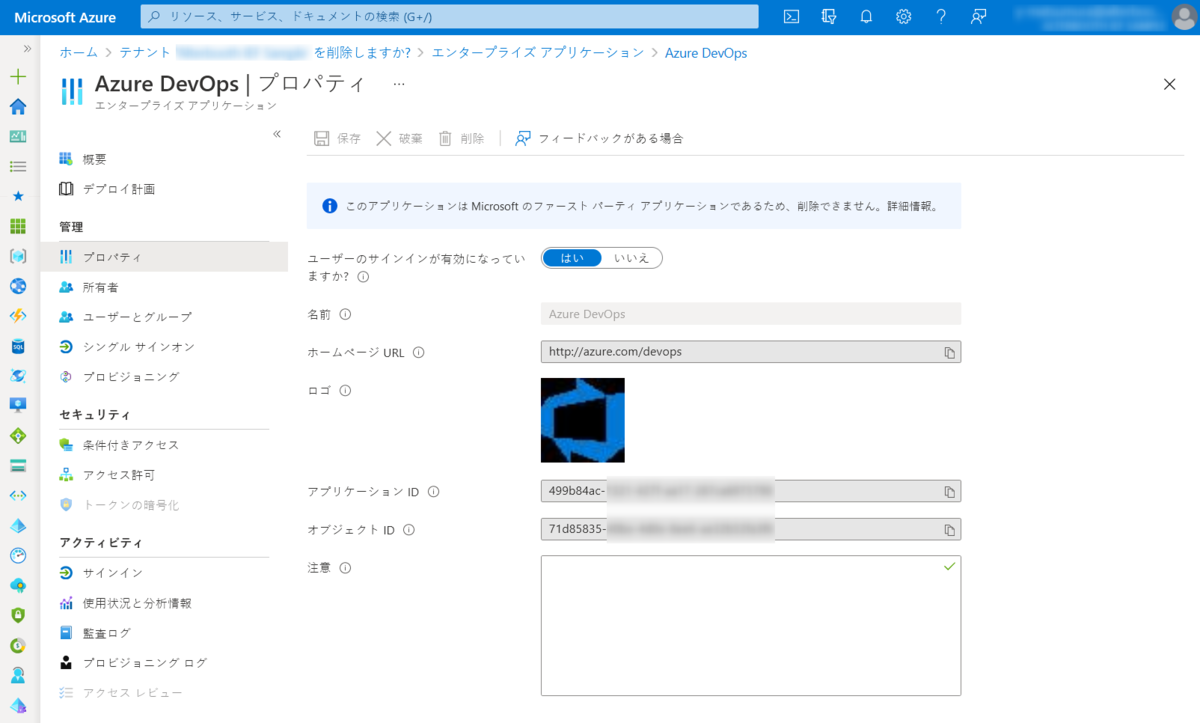Open portal settings gear icon
This screenshot has width=1200, height=723.
pos(904,17)
